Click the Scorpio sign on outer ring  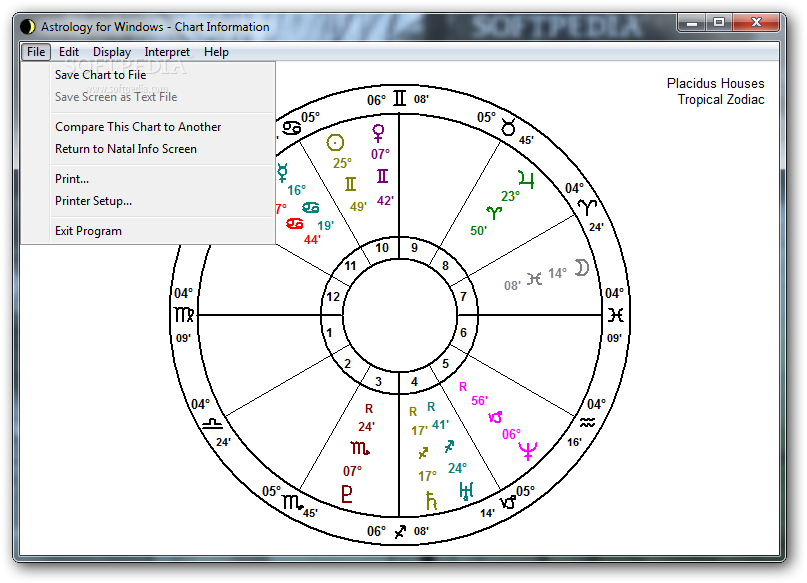pos(293,502)
